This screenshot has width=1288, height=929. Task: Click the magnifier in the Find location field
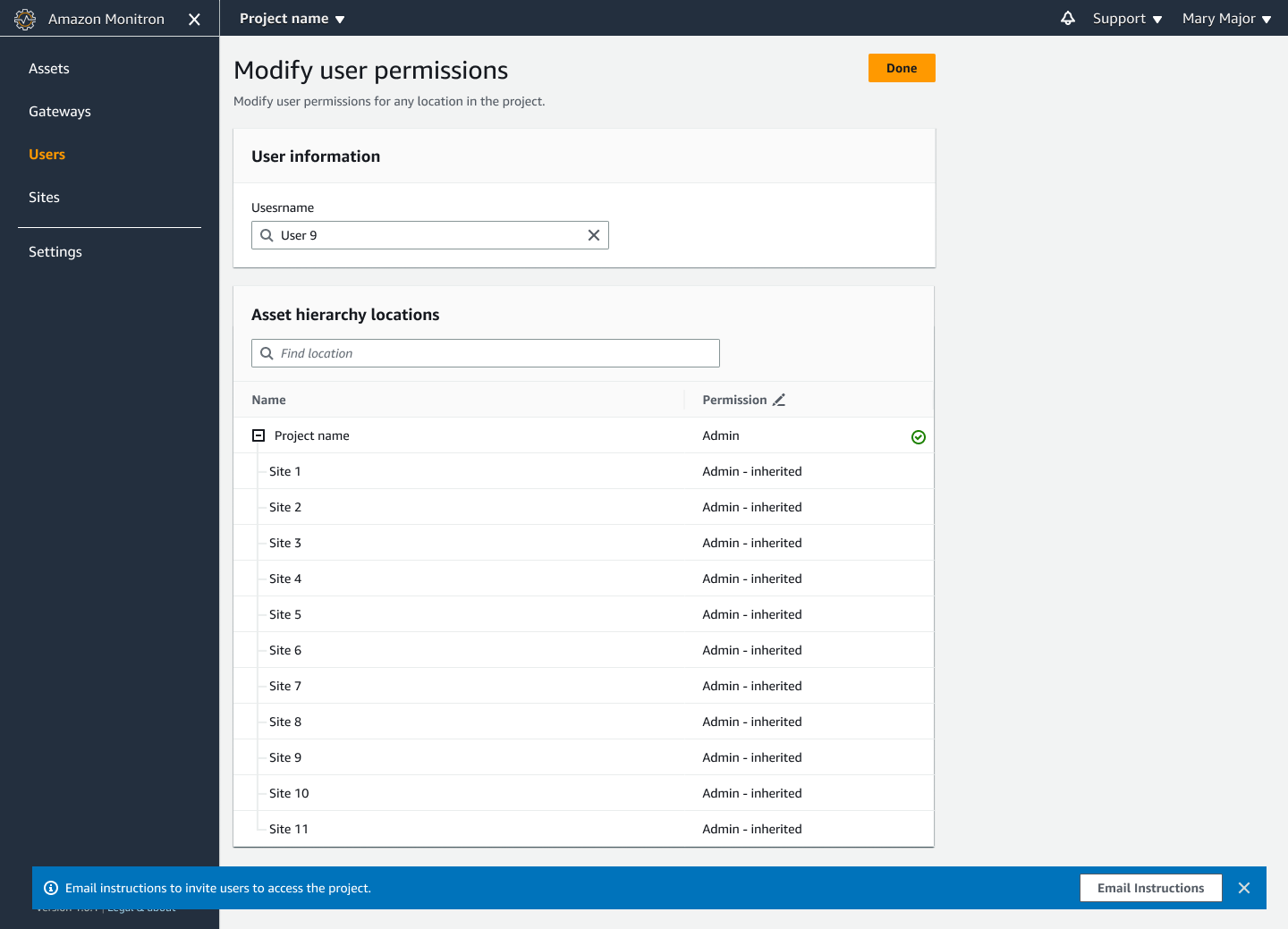(x=267, y=353)
